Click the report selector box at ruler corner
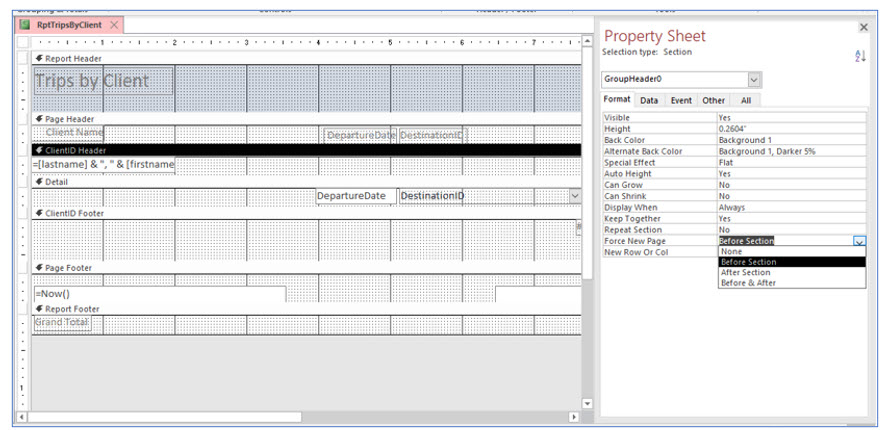This screenshot has width=890, height=430. click(x=22, y=42)
